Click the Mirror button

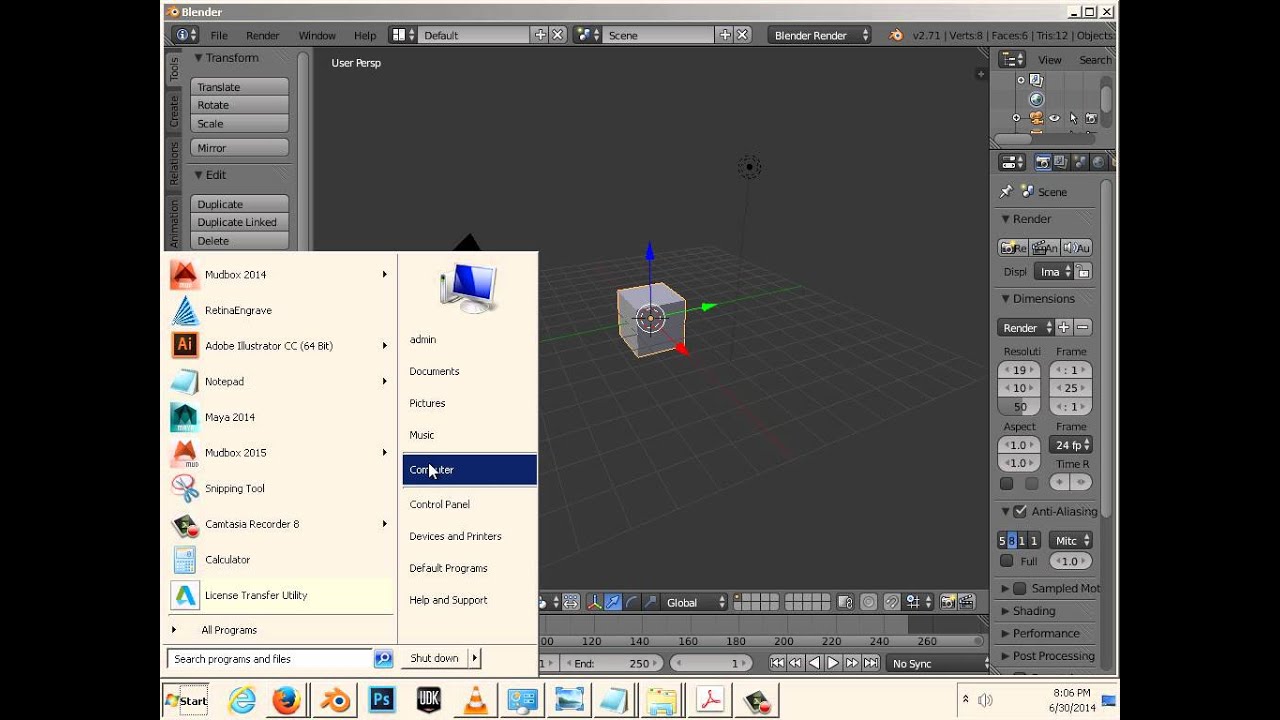tap(239, 148)
